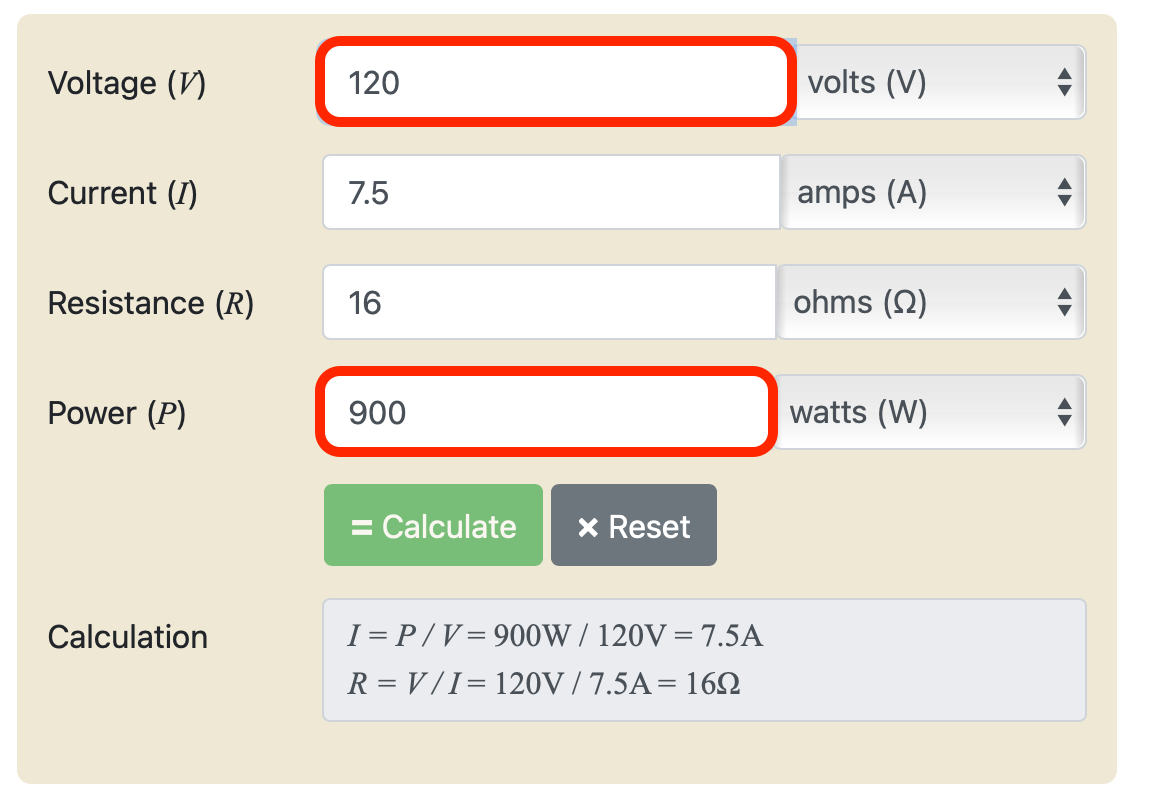This screenshot has height=798, width=1158.
Task: Expand the ohms (Ω) unit dropdown
Action: (930, 302)
